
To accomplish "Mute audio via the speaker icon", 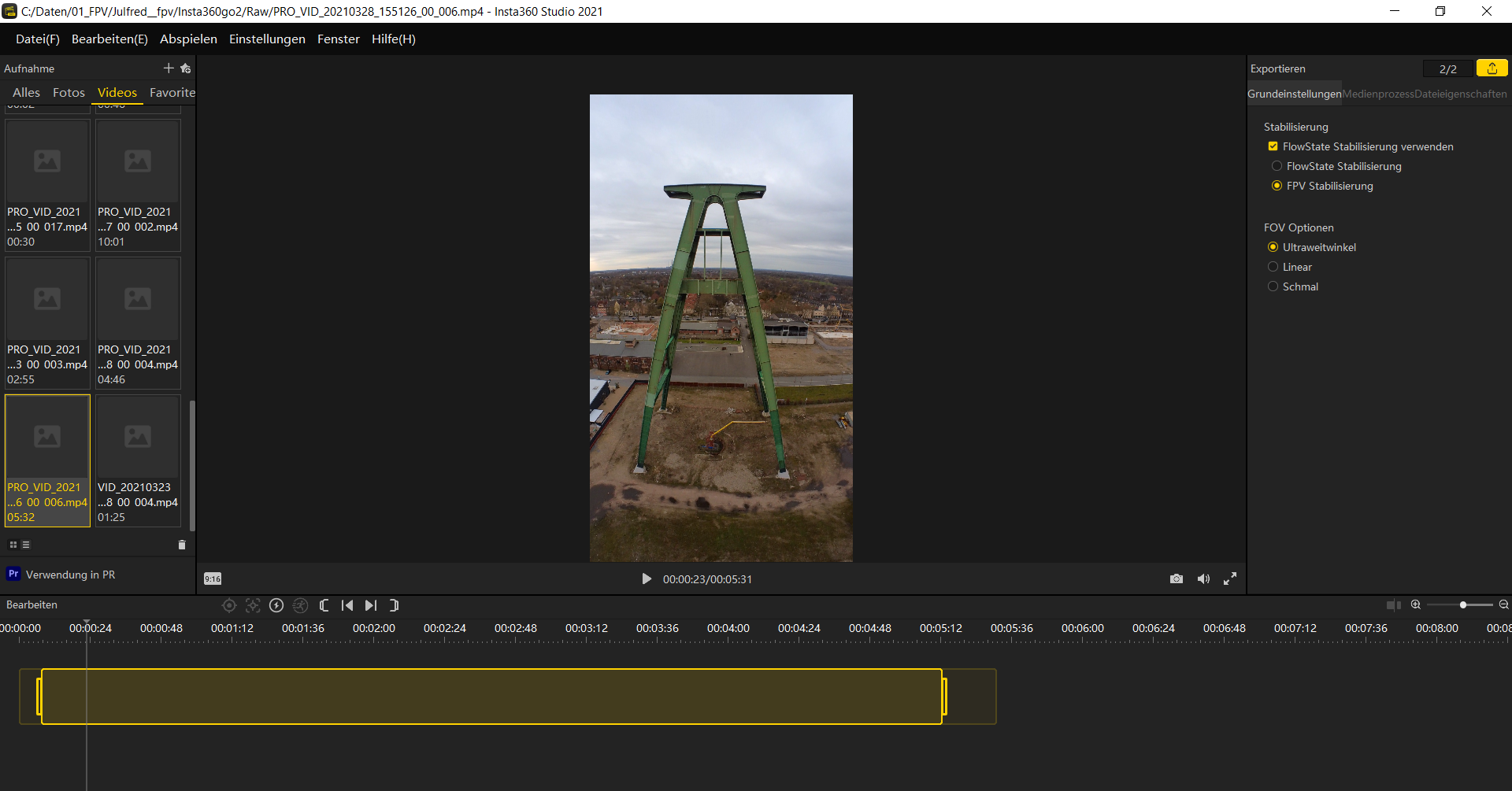I will coord(1203,578).
